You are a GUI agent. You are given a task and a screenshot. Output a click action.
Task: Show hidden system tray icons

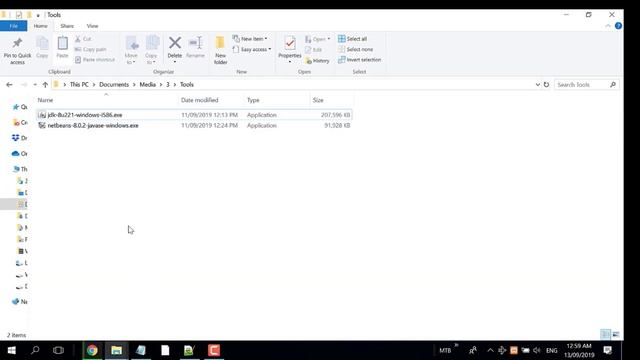(490, 350)
